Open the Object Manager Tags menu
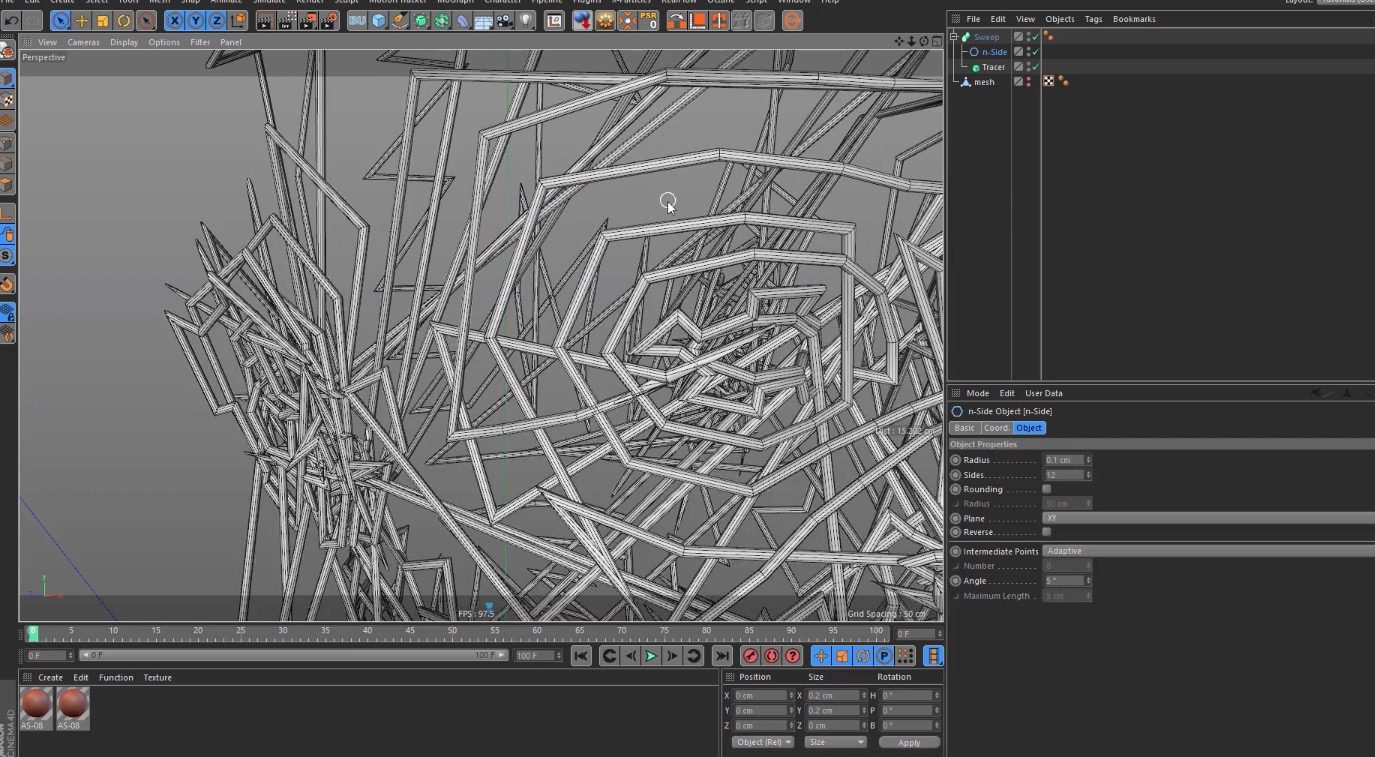The width and height of the screenshot is (1375, 757). pos(1093,19)
